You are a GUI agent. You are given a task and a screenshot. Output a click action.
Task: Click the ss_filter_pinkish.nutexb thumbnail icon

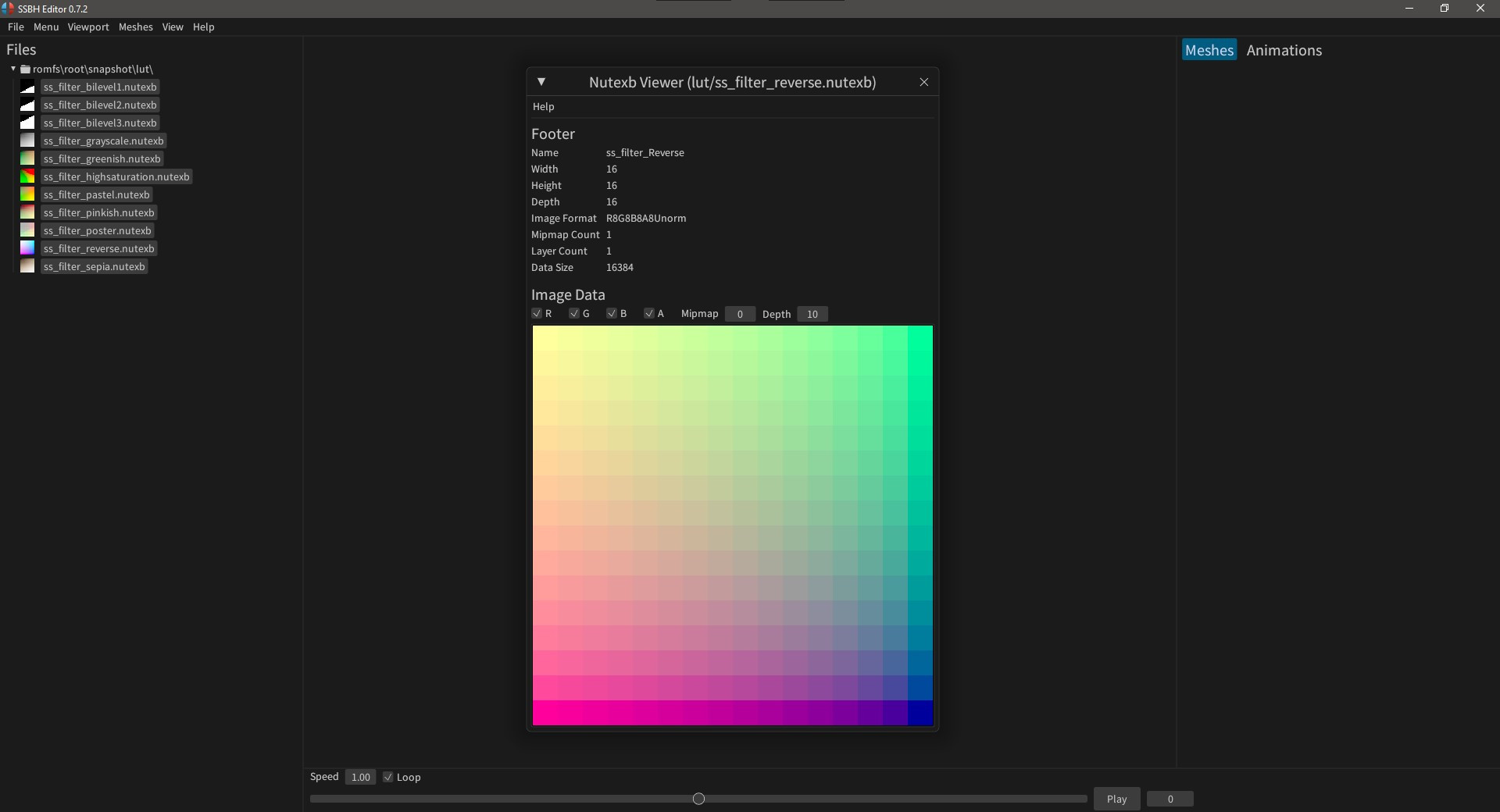pos(27,212)
